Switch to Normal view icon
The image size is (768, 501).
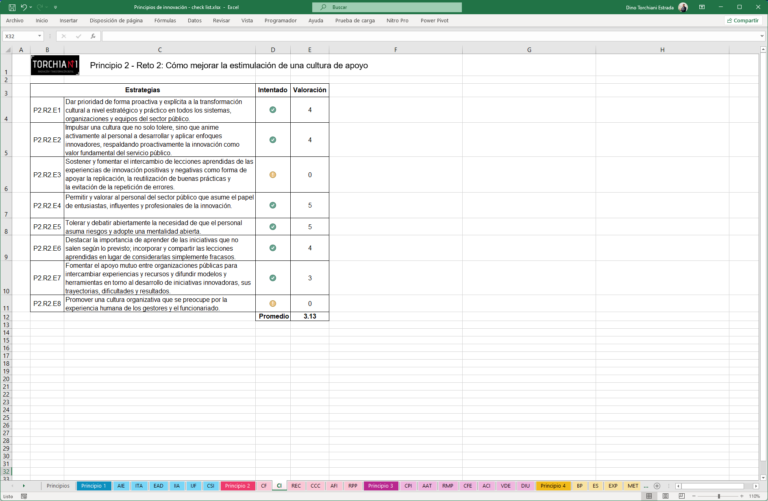[x=649, y=496]
